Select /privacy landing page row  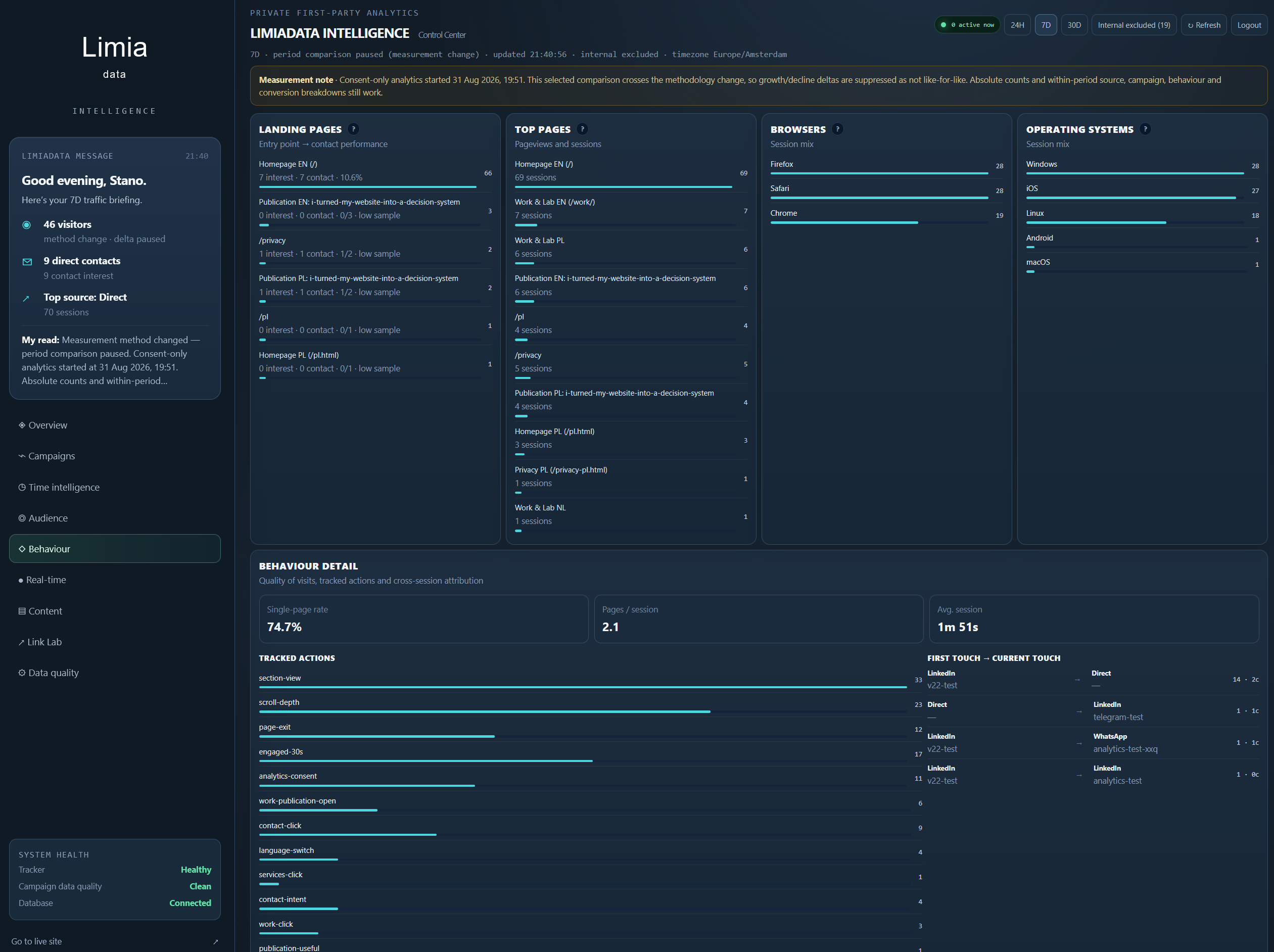(x=375, y=250)
